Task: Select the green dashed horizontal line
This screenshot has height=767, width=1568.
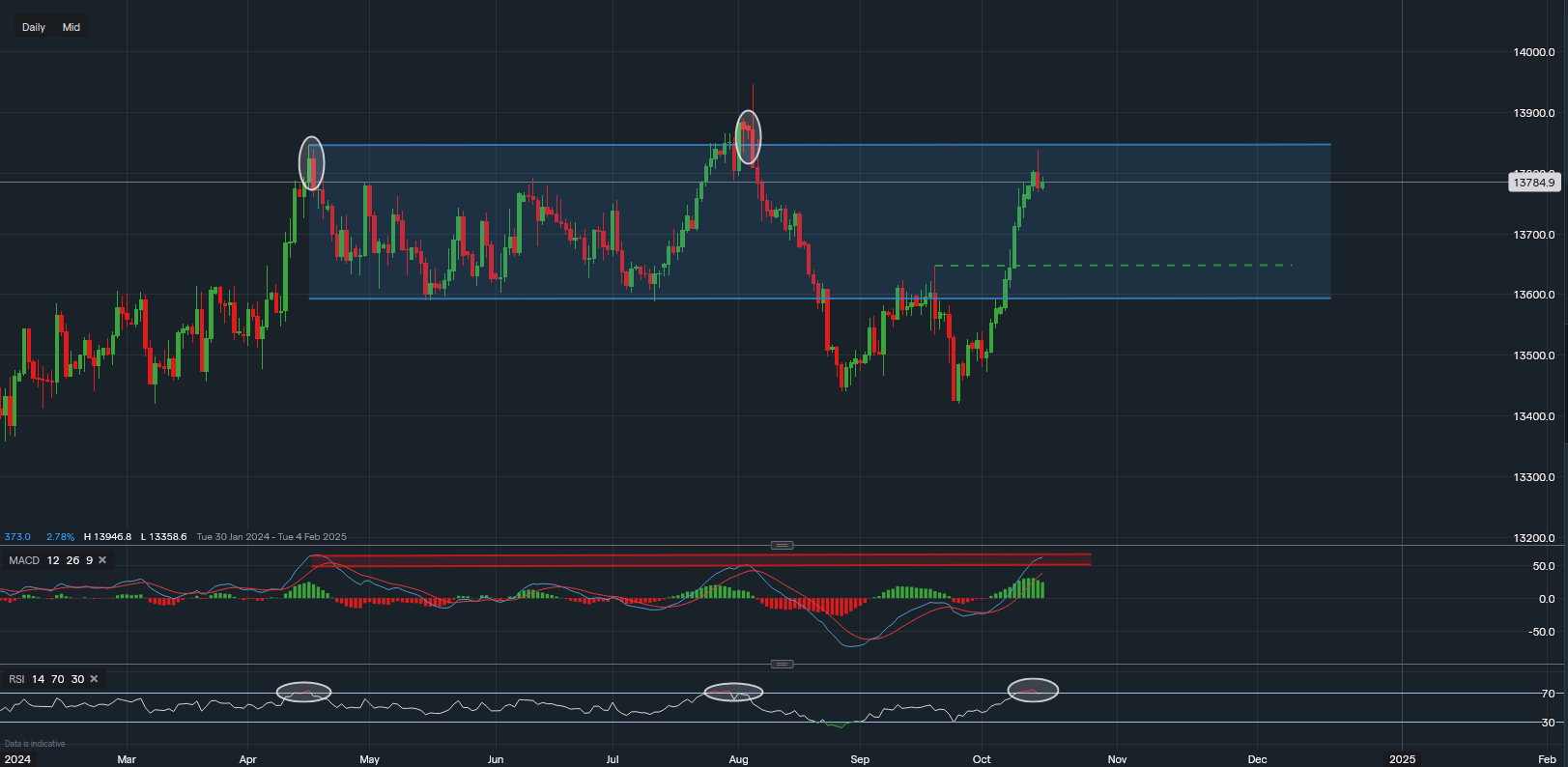Action: coord(1111,265)
